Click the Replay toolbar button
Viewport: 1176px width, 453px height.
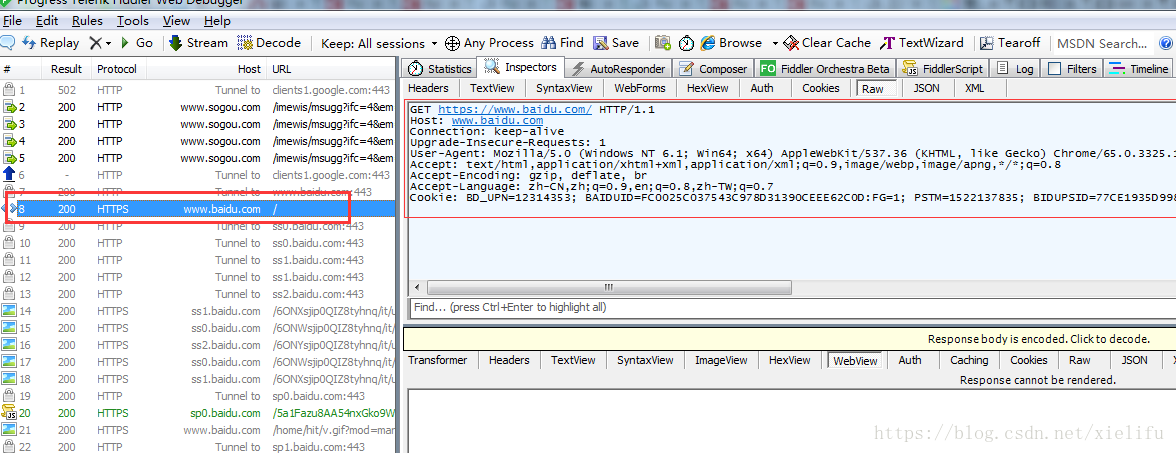(x=51, y=43)
